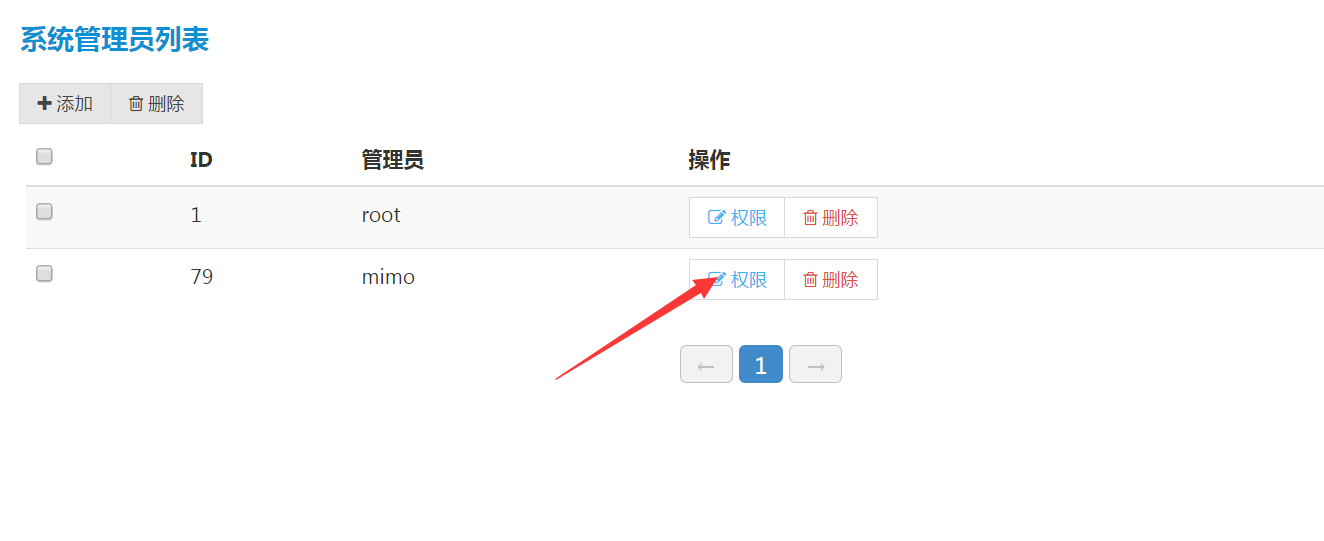1324x541 pixels.
Task: Click the plus icon on 添加 button
Action: coord(44,103)
